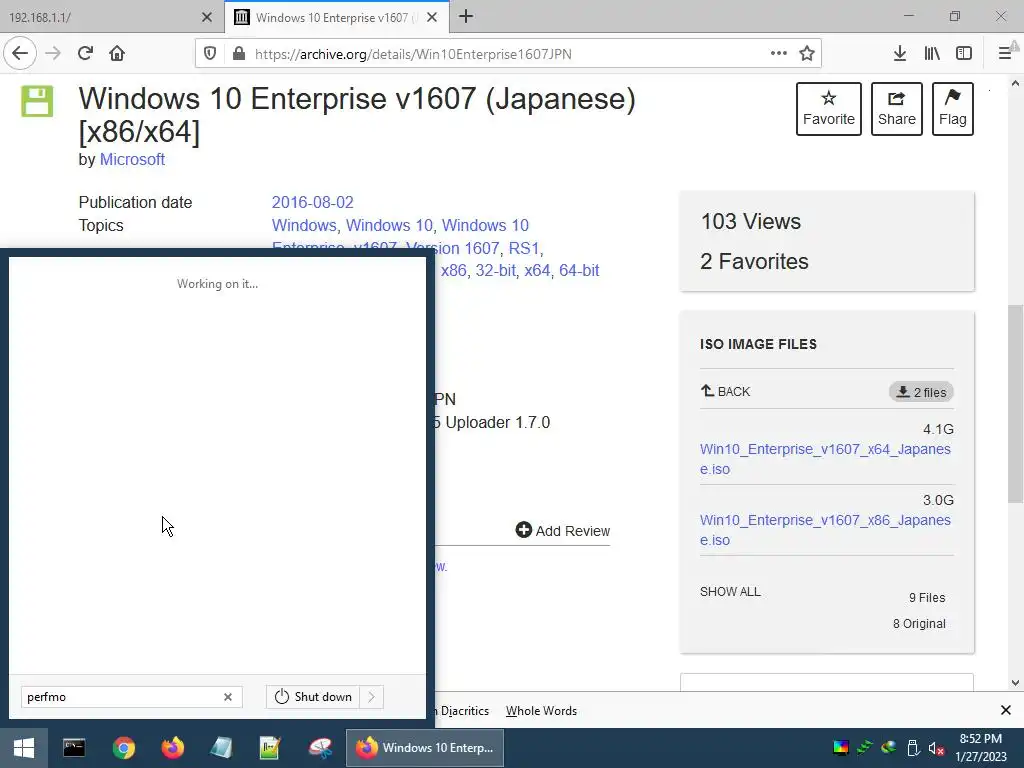
Task: Click the page vertical scrollbar thumb
Action: 1016,404
